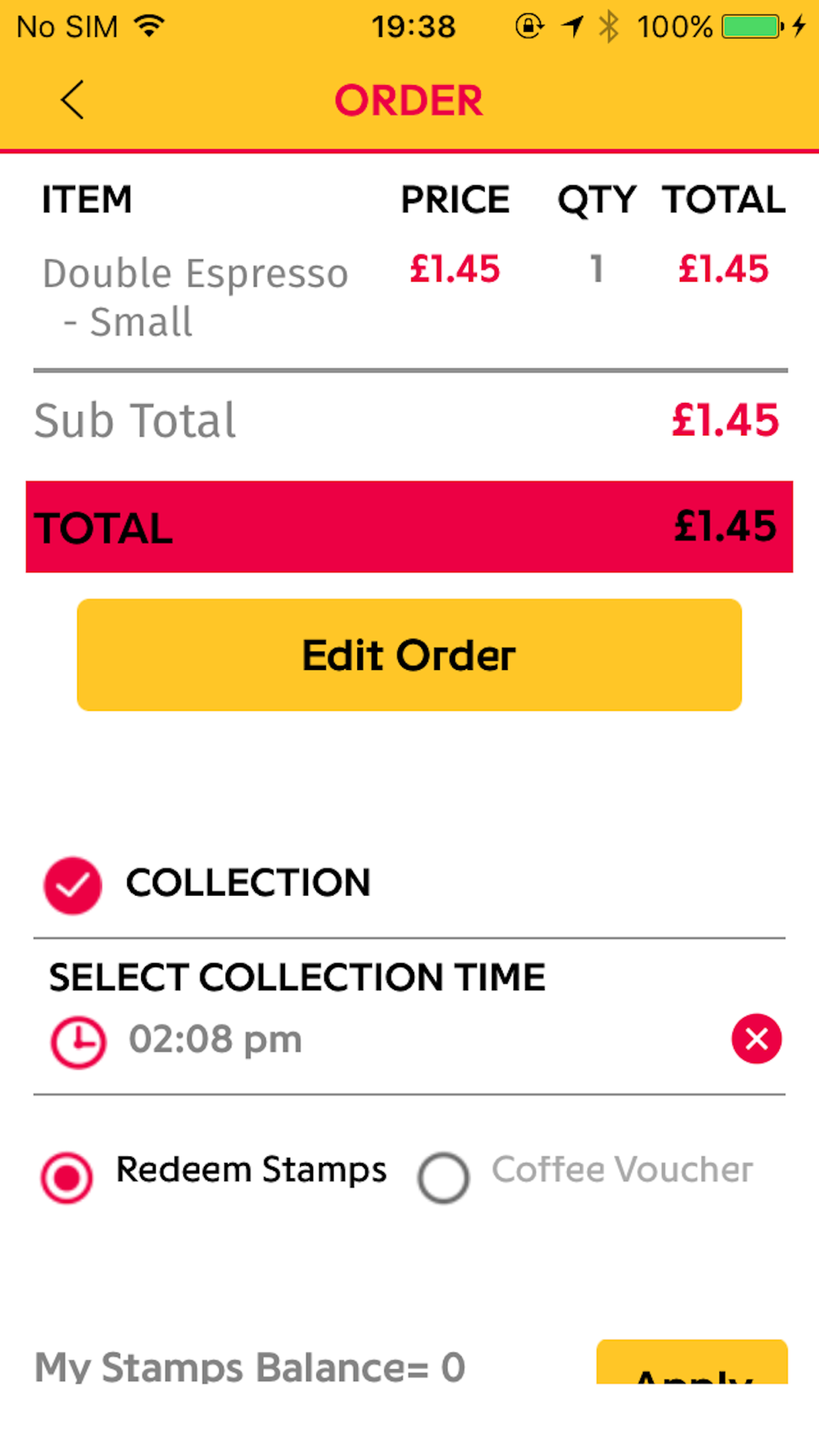Viewport: 819px width, 1456px height.
Task: Tap the location arrow status icon
Action: tap(572, 27)
